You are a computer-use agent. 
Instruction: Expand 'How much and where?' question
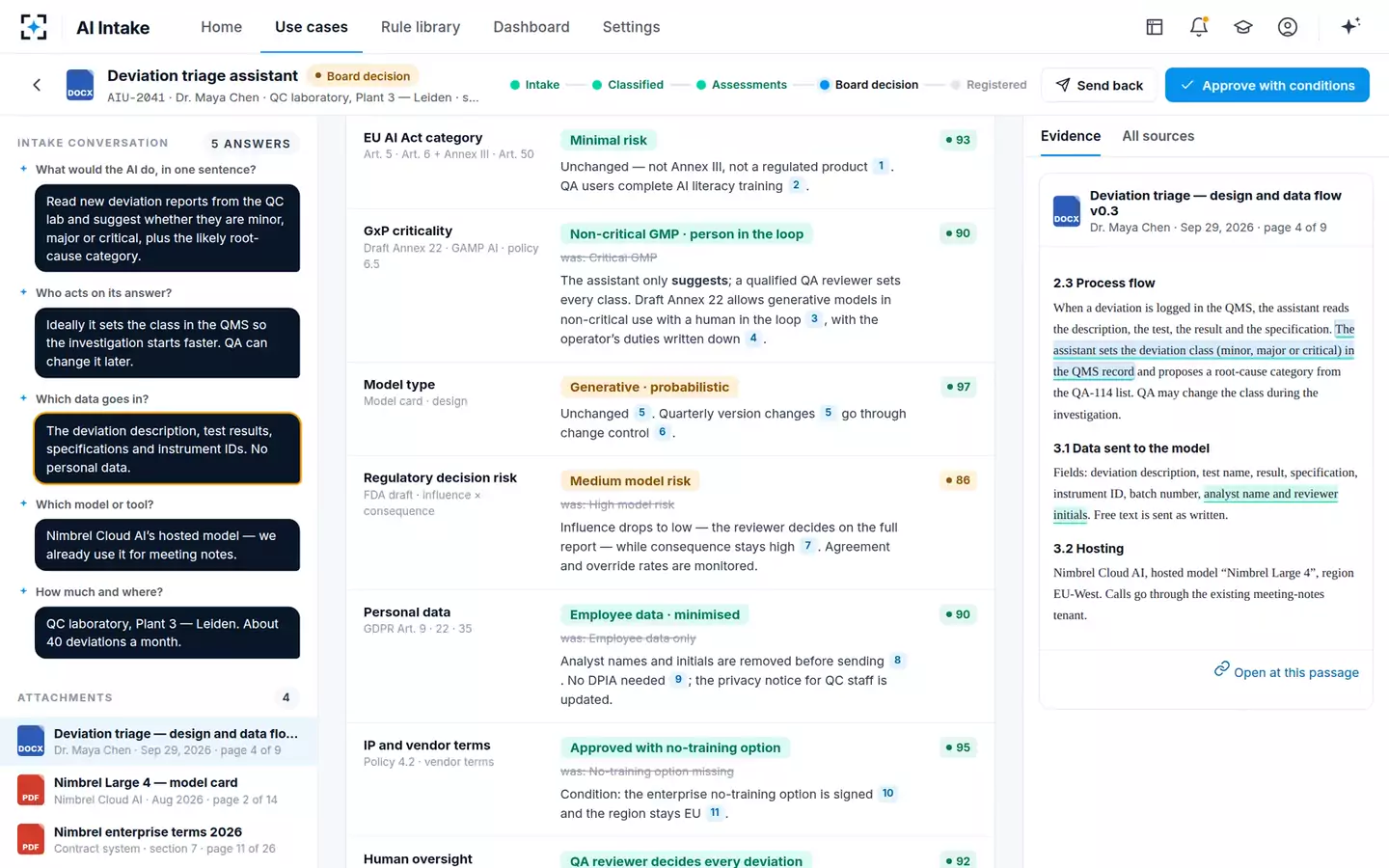point(99,592)
